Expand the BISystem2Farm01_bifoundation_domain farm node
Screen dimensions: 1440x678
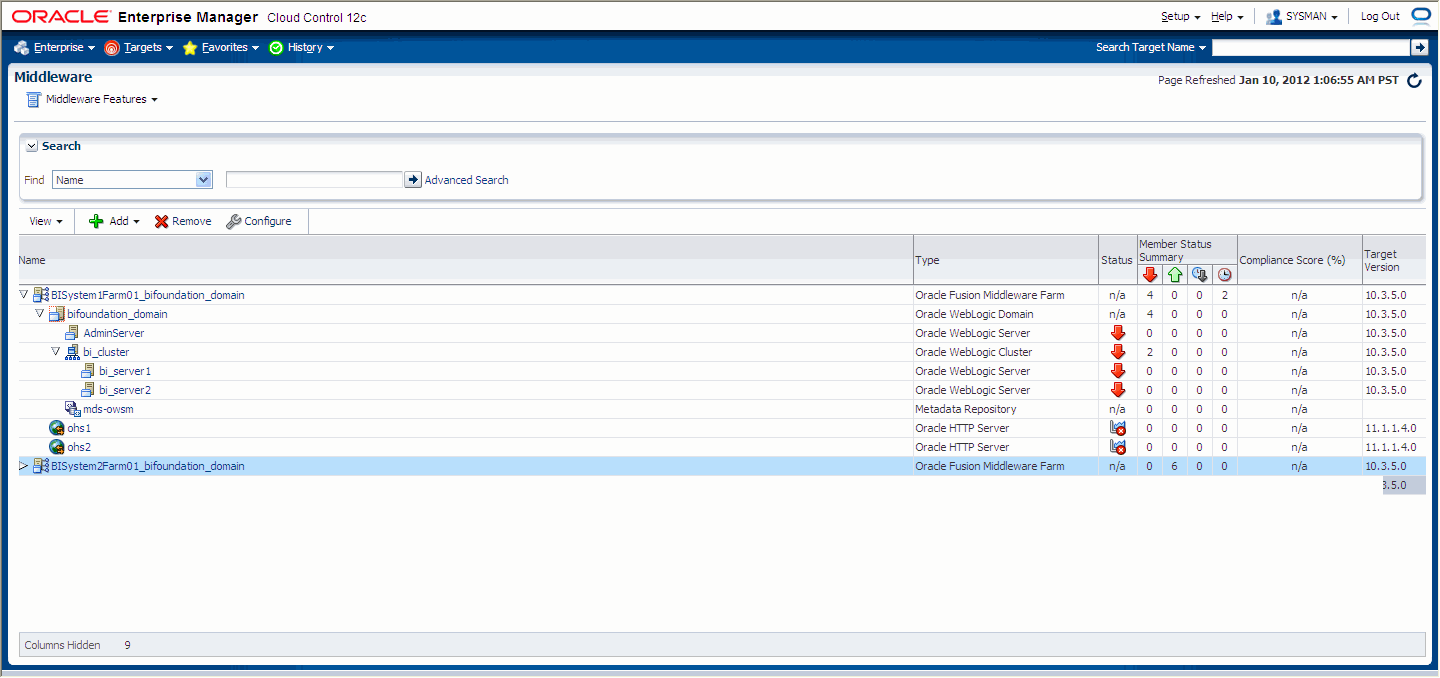tap(24, 466)
